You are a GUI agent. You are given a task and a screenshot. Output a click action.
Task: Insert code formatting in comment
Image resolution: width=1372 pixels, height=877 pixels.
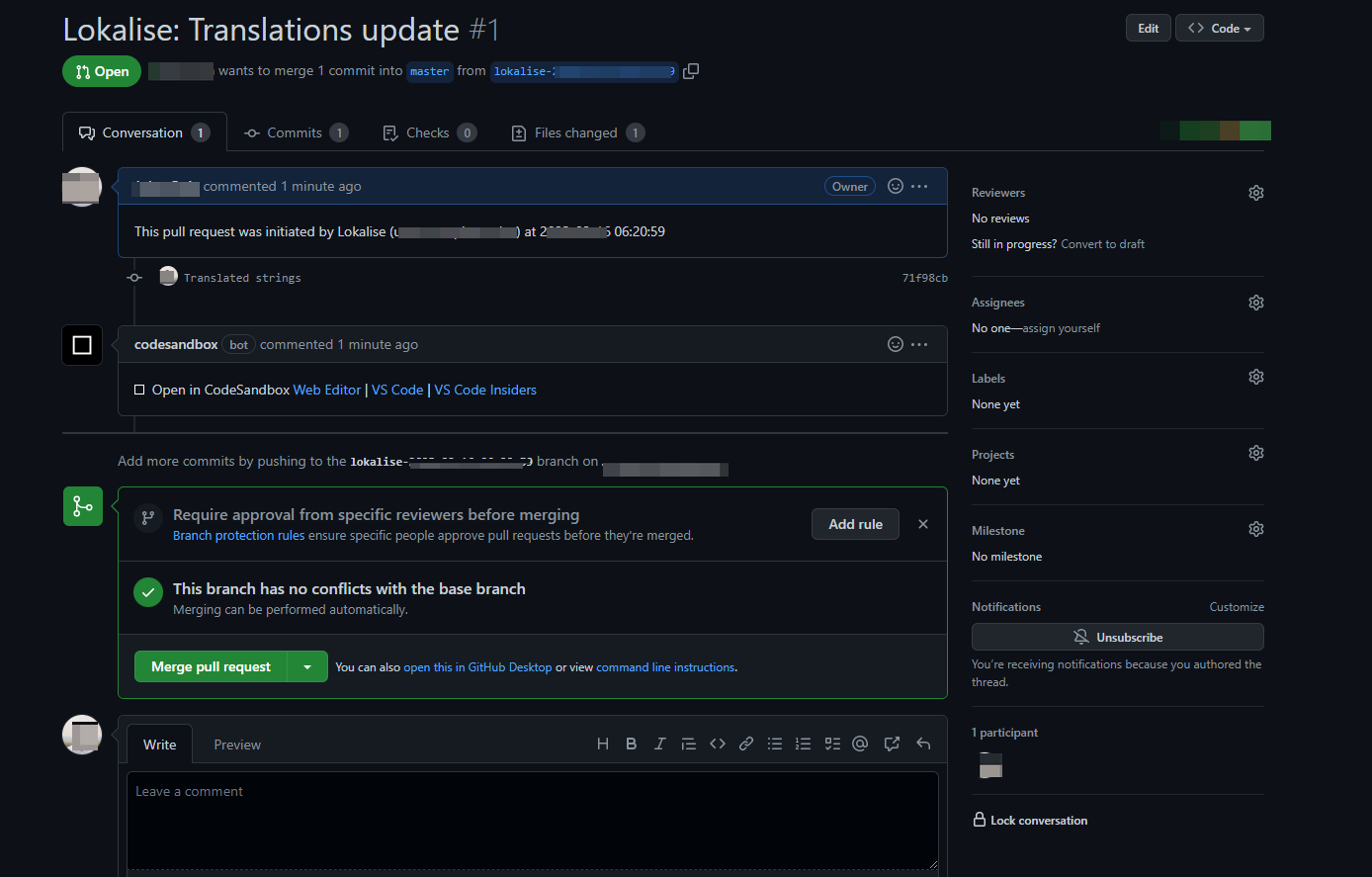pos(718,745)
